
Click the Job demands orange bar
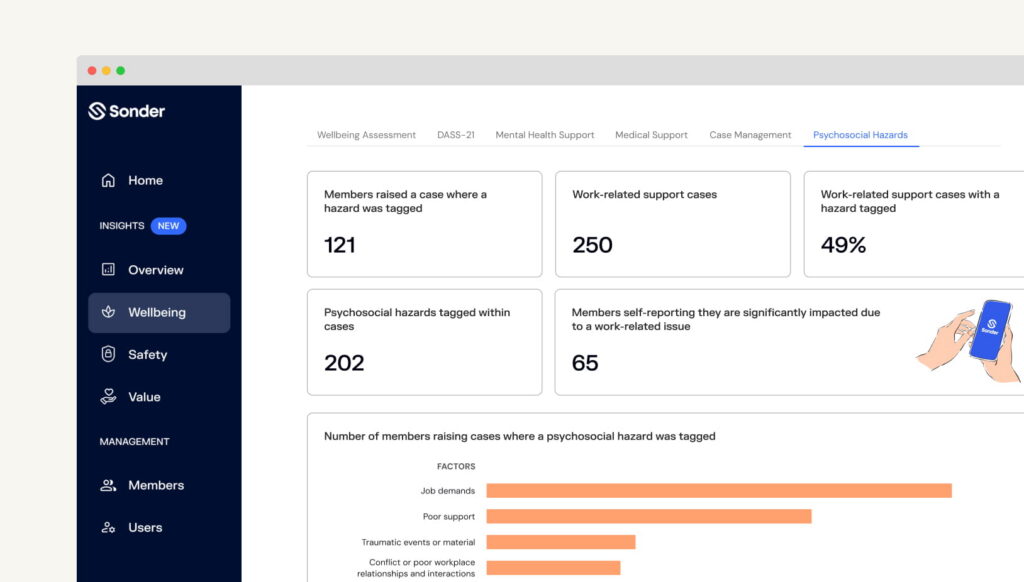(x=718, y=490)
